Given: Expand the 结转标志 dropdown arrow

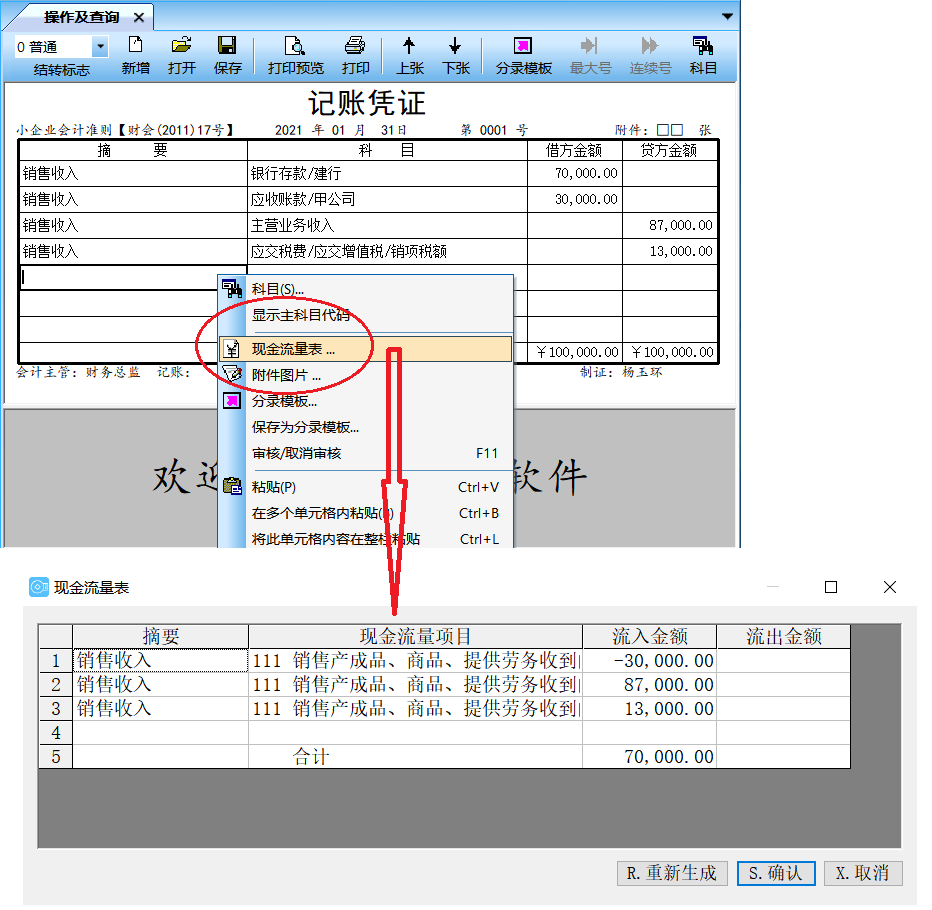Looking at the screenshot, I should (x=100, y=47).
